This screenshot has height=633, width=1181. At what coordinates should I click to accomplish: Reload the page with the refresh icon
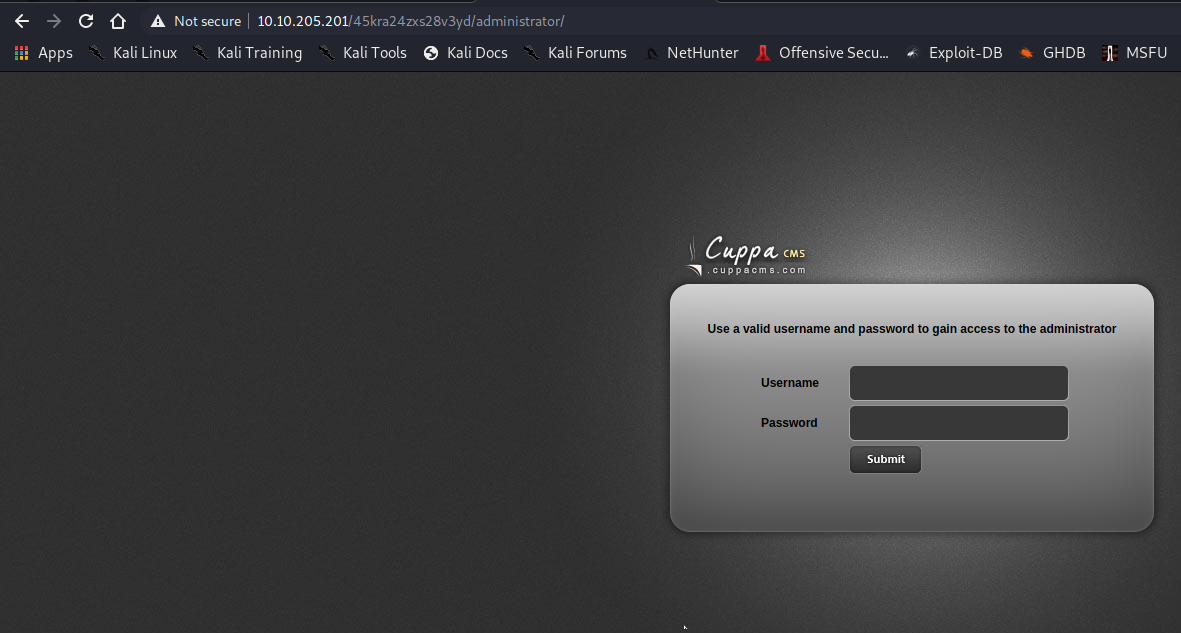(x=86, y=21)
